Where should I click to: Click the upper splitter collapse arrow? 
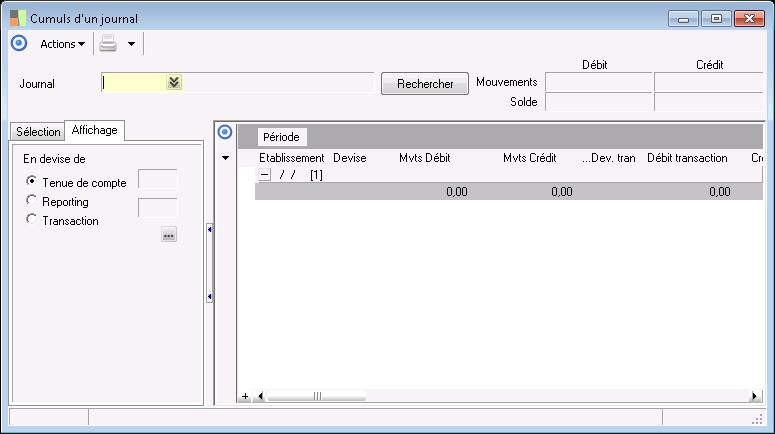210,229
